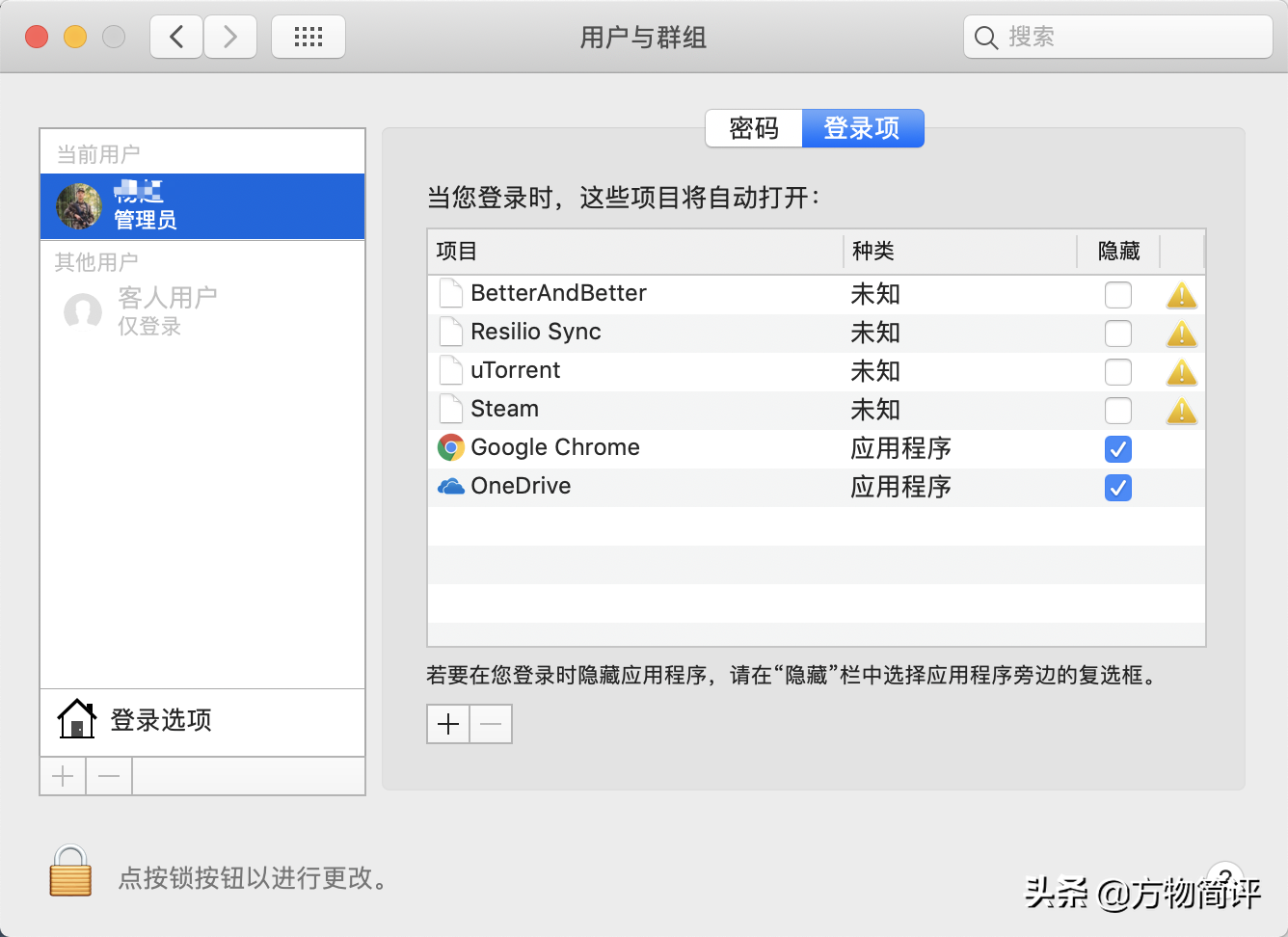Show all preferences grid button
The width and height of the screenshot is (1288, 937).
coord(309,38)
